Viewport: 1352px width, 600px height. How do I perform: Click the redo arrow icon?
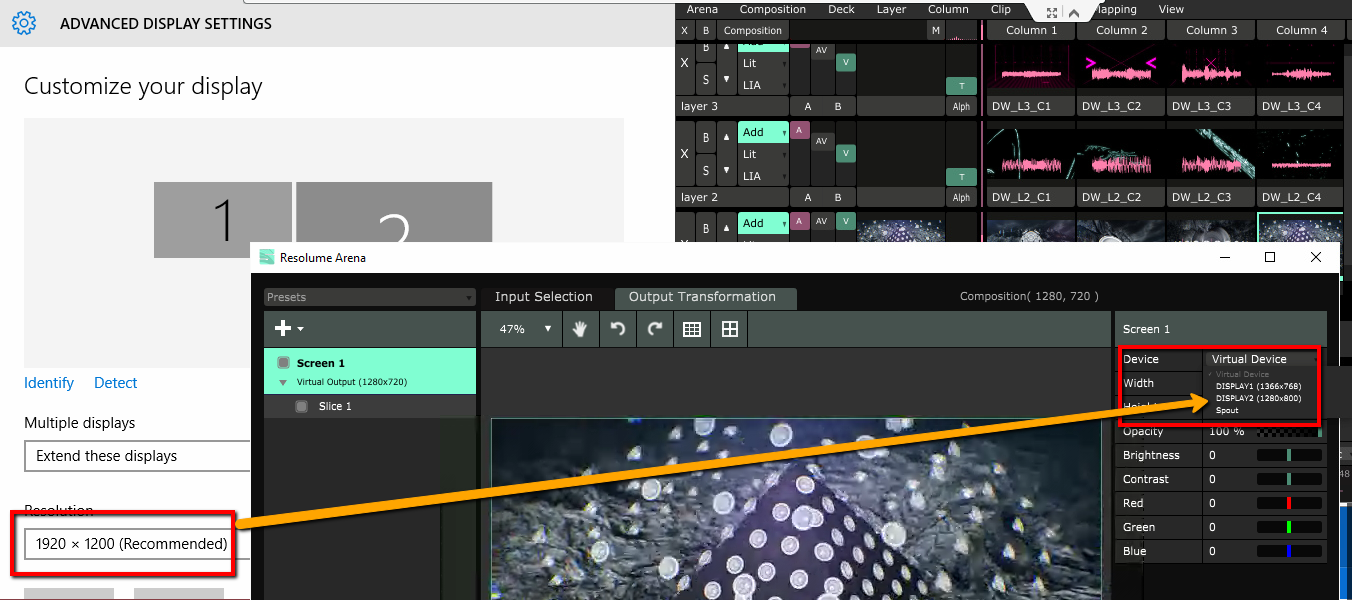click(655, 329)
